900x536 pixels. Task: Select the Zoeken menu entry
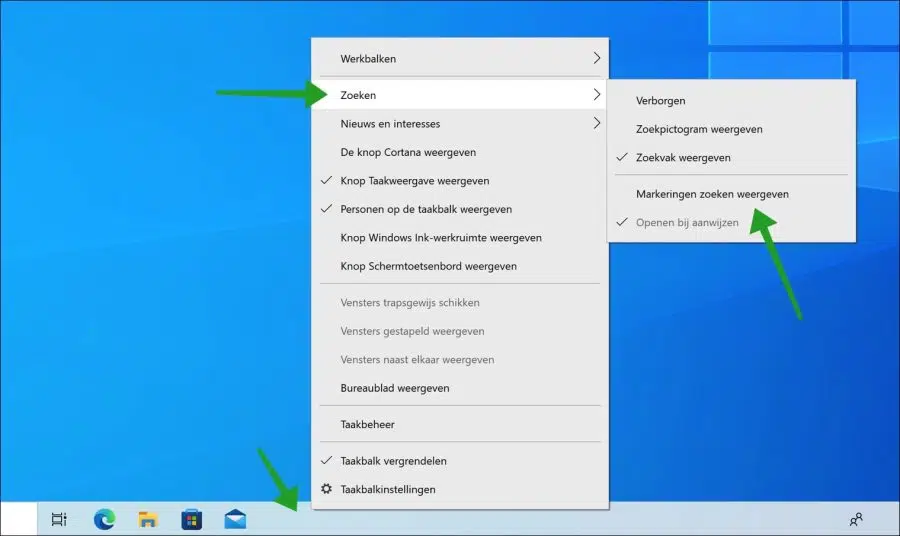point(460,95)
